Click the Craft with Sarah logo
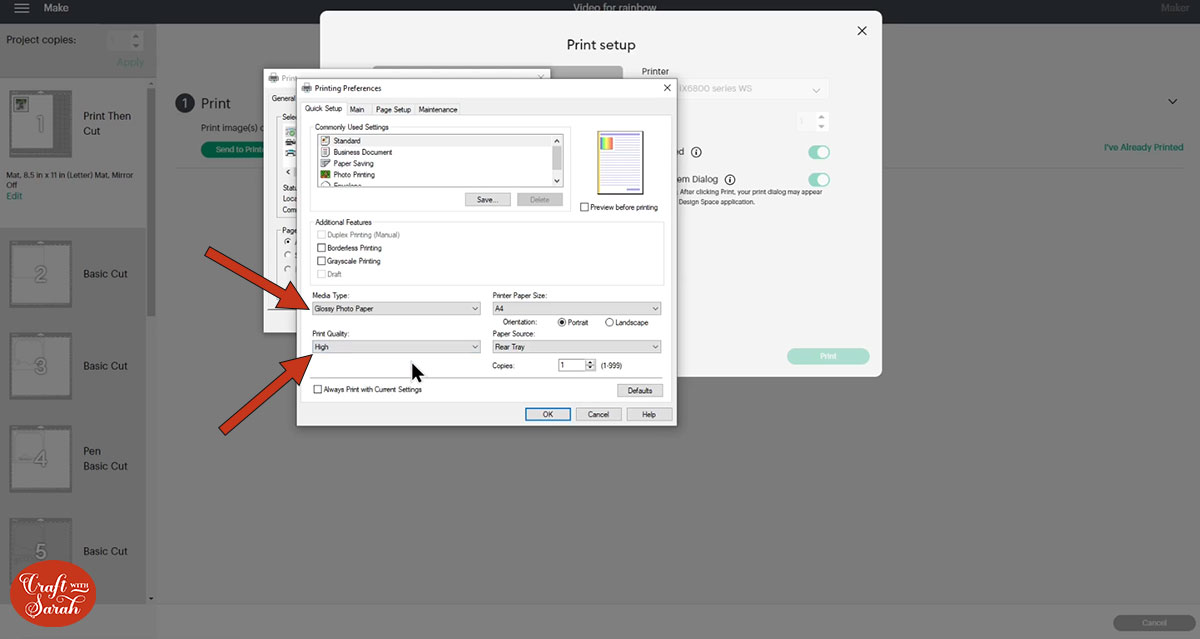 click(x=52, y=592)
